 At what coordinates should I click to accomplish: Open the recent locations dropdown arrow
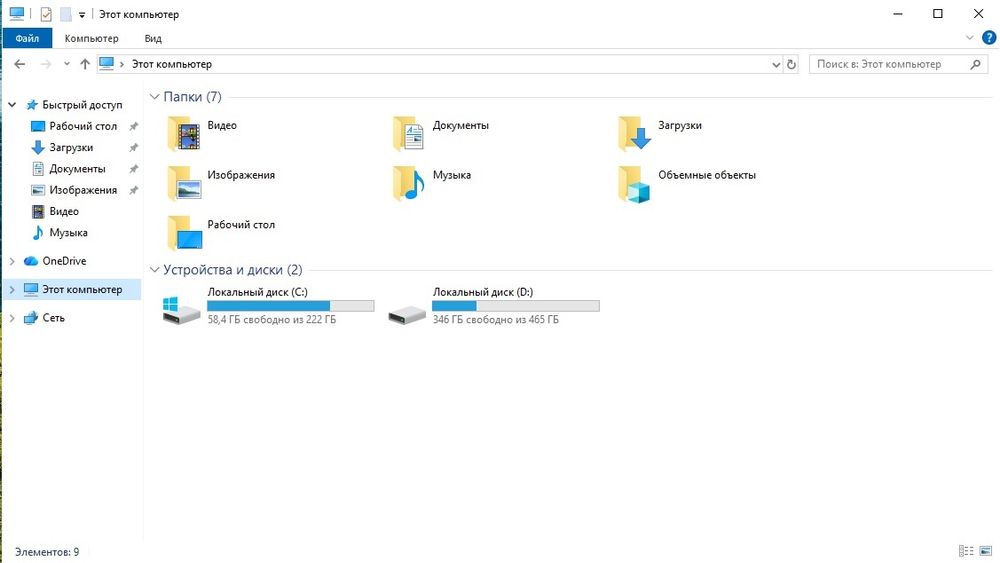(66, 64)
